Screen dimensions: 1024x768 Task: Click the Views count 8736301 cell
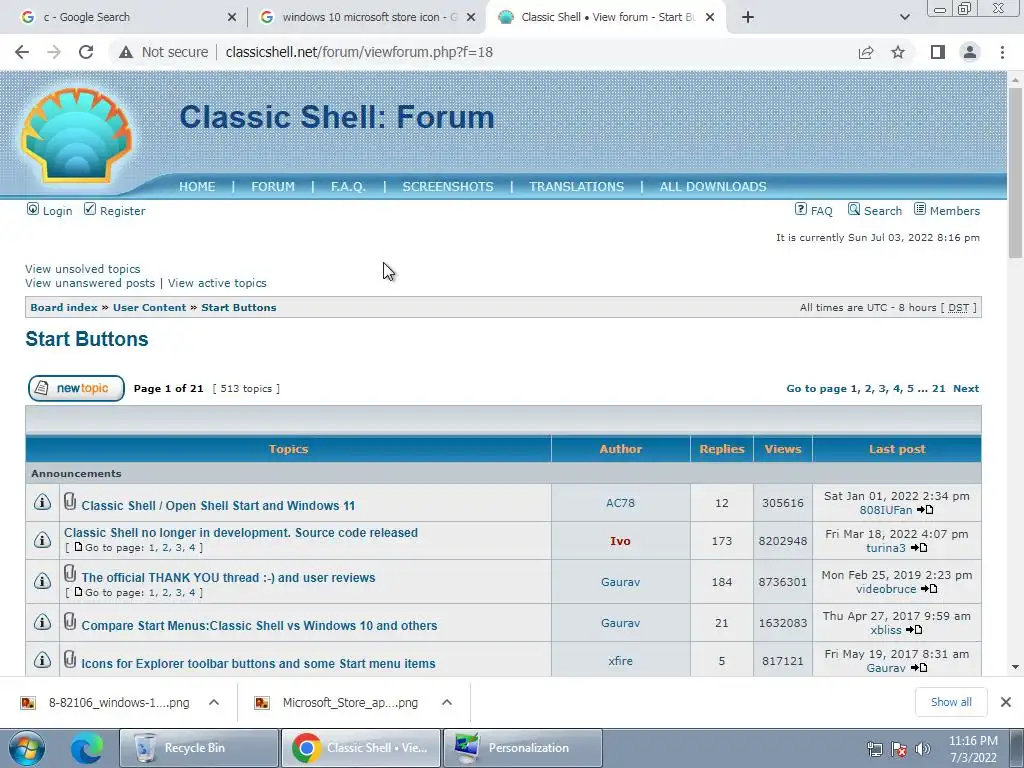782,582
